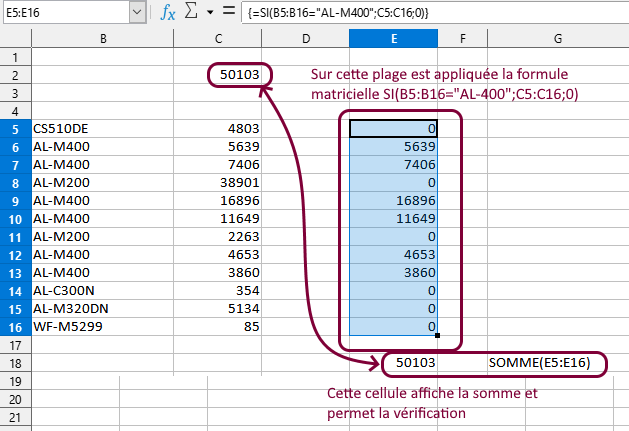Click cell E13 with 3860
Viewport: 629px width, 431px height.
[394, 273]
